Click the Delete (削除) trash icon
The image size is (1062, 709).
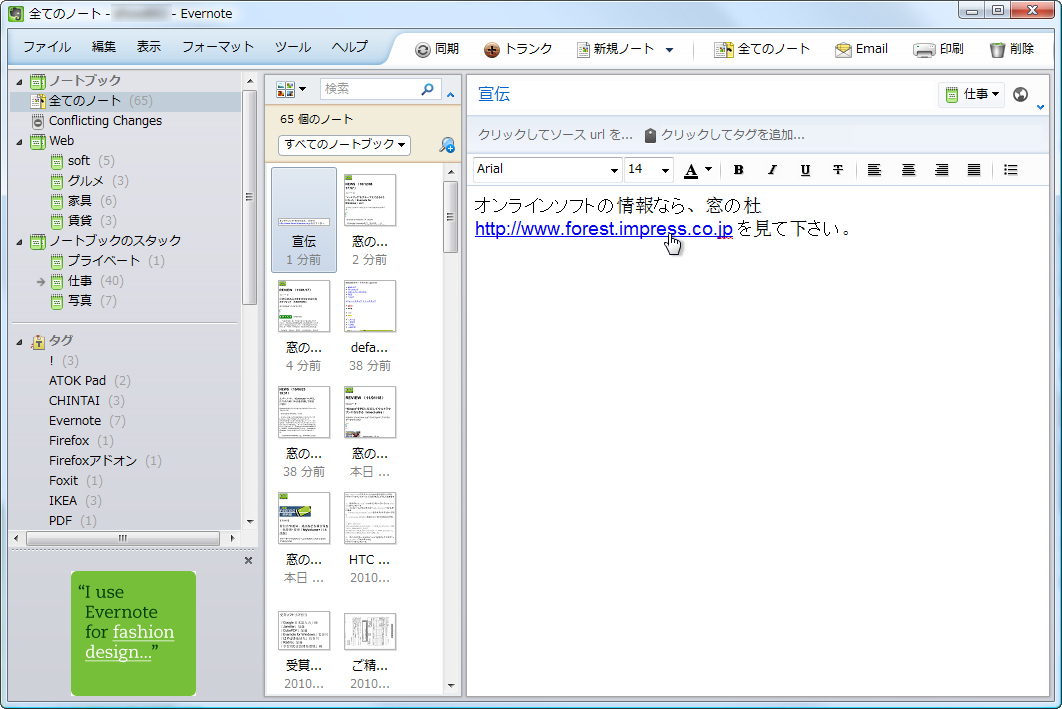[997, 49]
